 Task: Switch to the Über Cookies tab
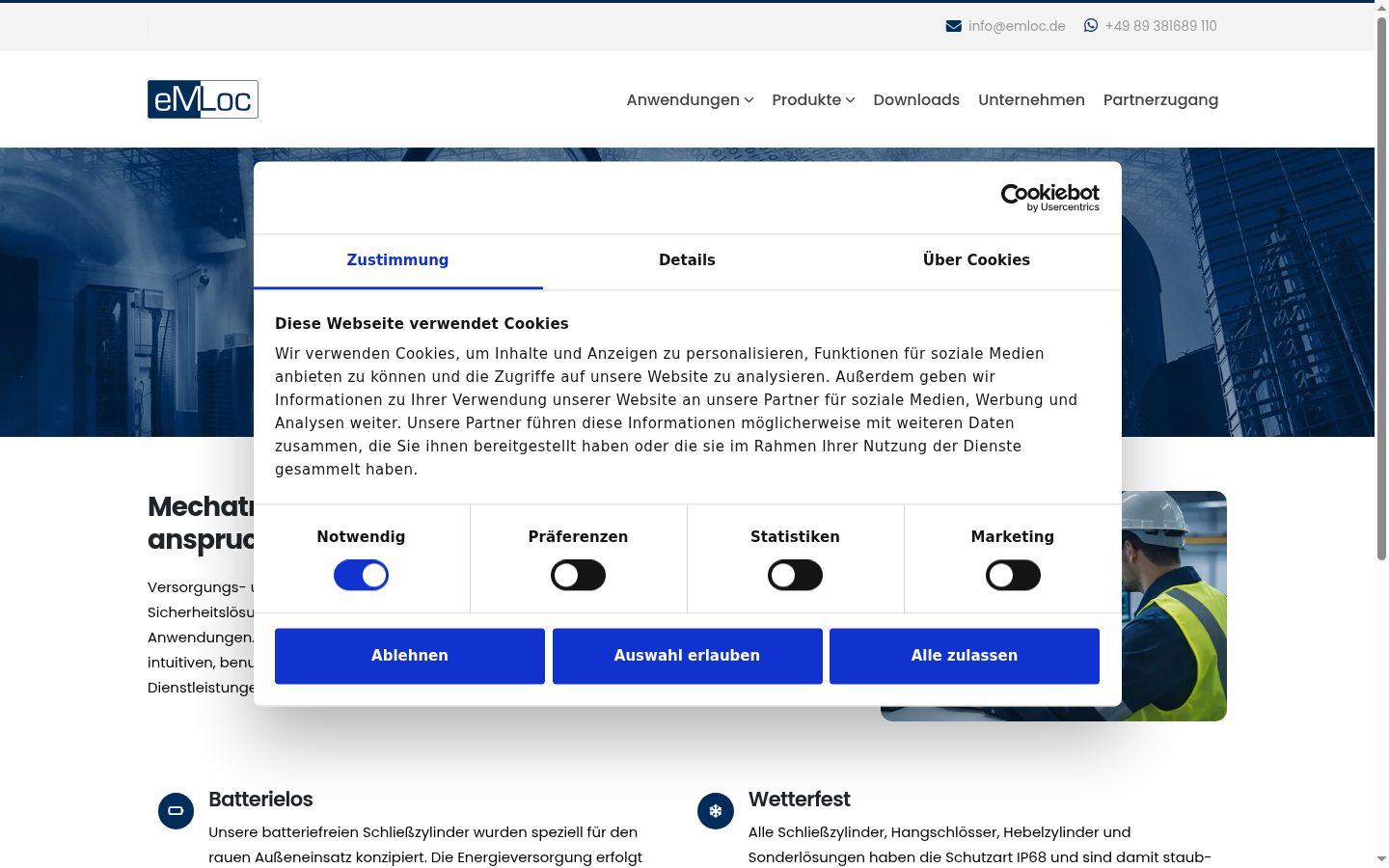point(976,260)
